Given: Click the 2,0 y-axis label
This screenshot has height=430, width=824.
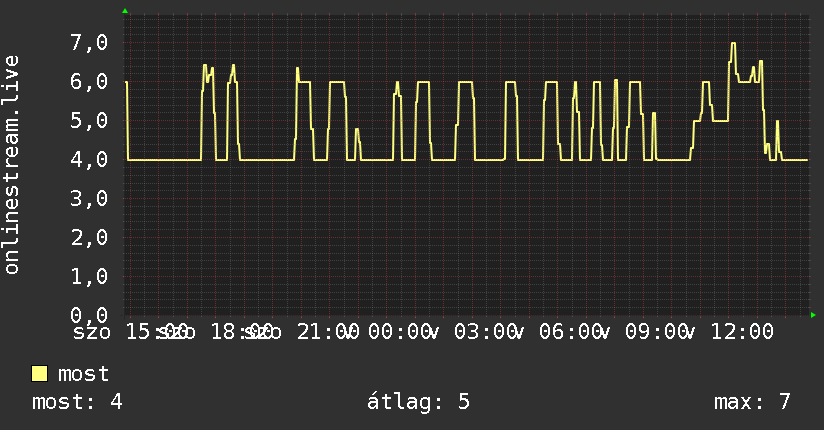Looking at the screenshot, I should coord(89,237).
